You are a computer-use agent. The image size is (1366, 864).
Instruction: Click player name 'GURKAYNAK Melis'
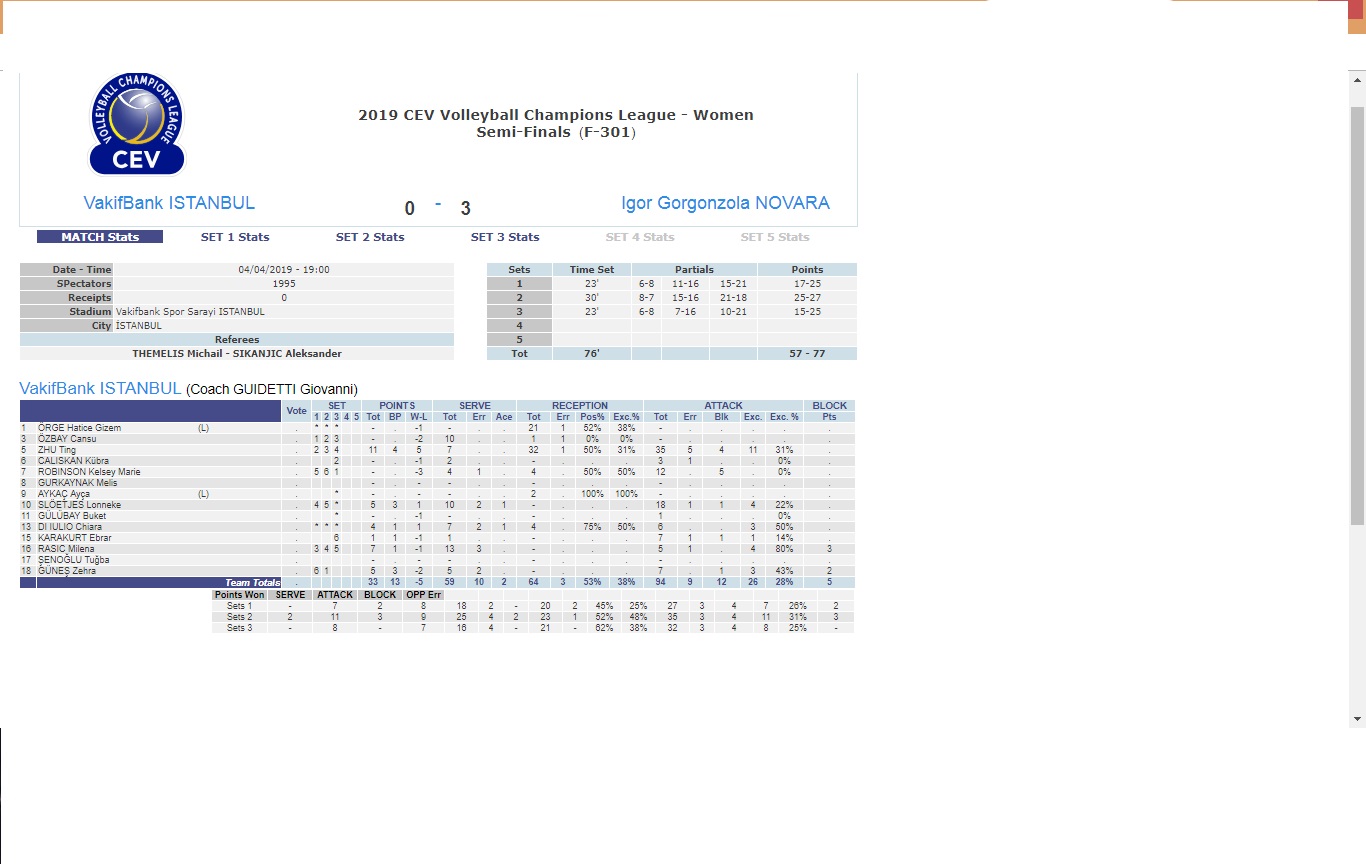77,483
